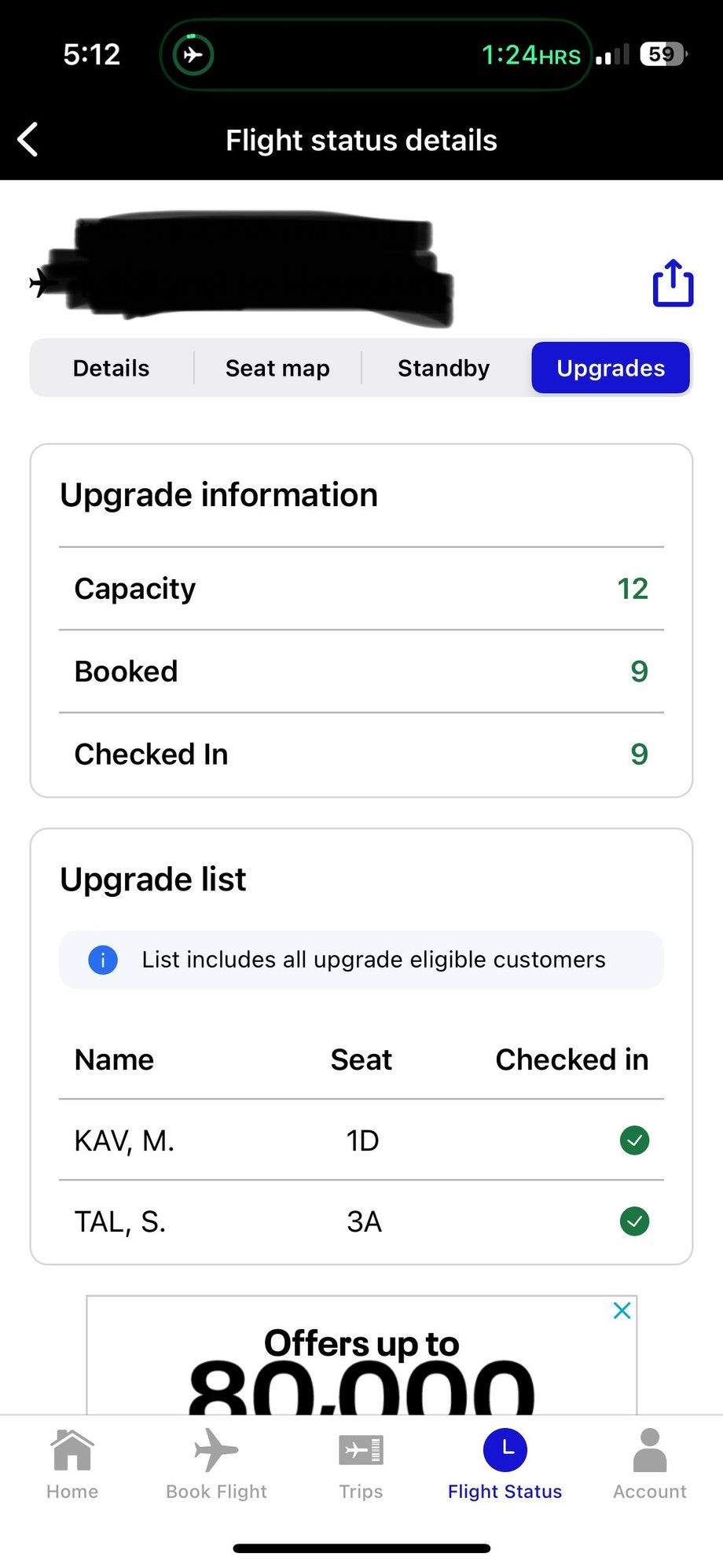723x1568 pixels.
Task: Open Account person icon
Action: [649, 1450]
